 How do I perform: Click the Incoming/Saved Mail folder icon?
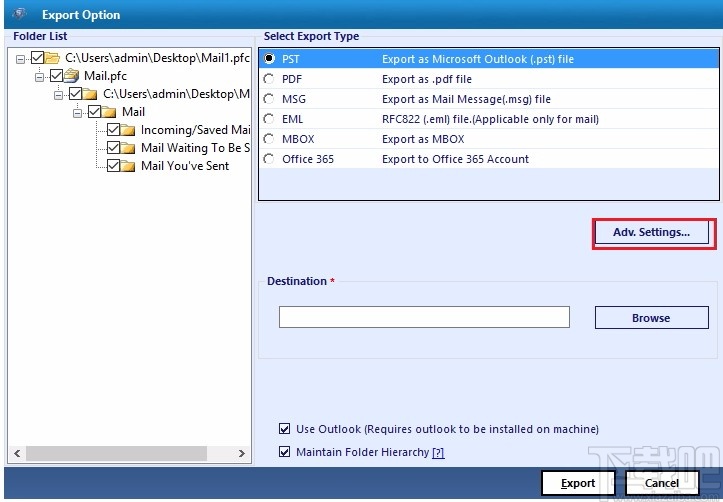[128, 130]
